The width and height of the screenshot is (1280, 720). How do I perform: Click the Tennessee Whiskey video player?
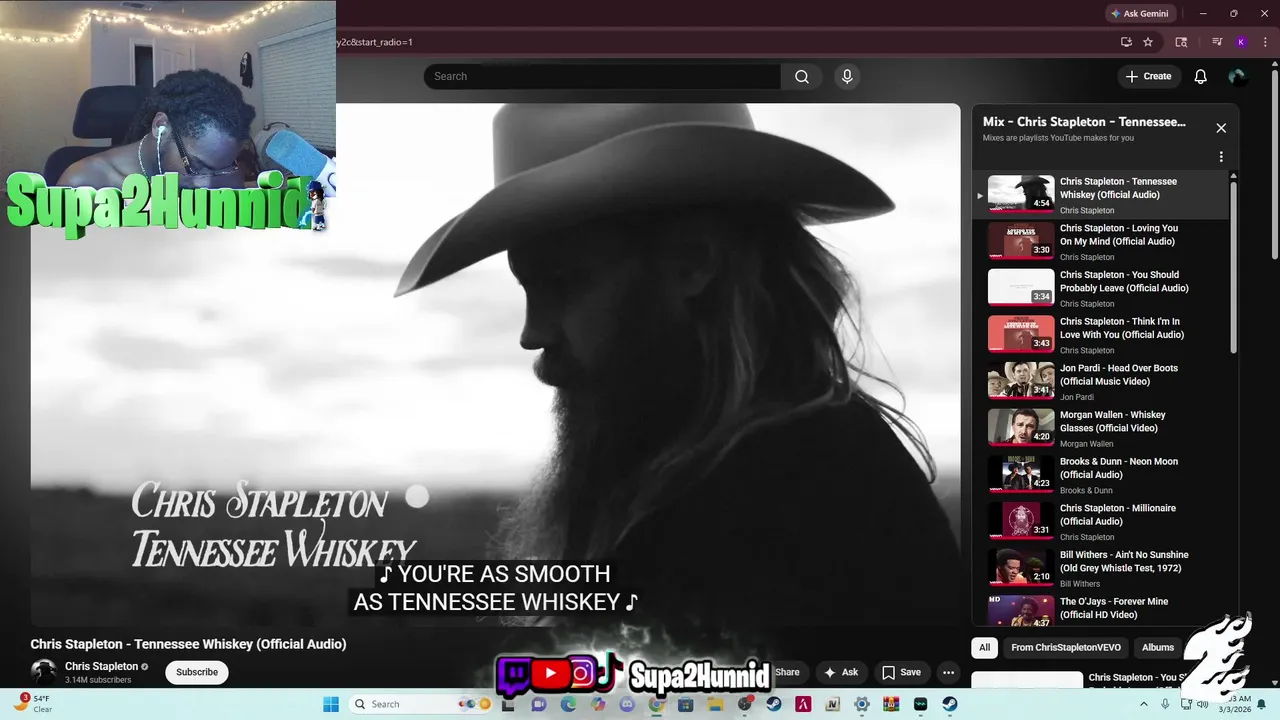pyautogui.click(x=495, y=365)
